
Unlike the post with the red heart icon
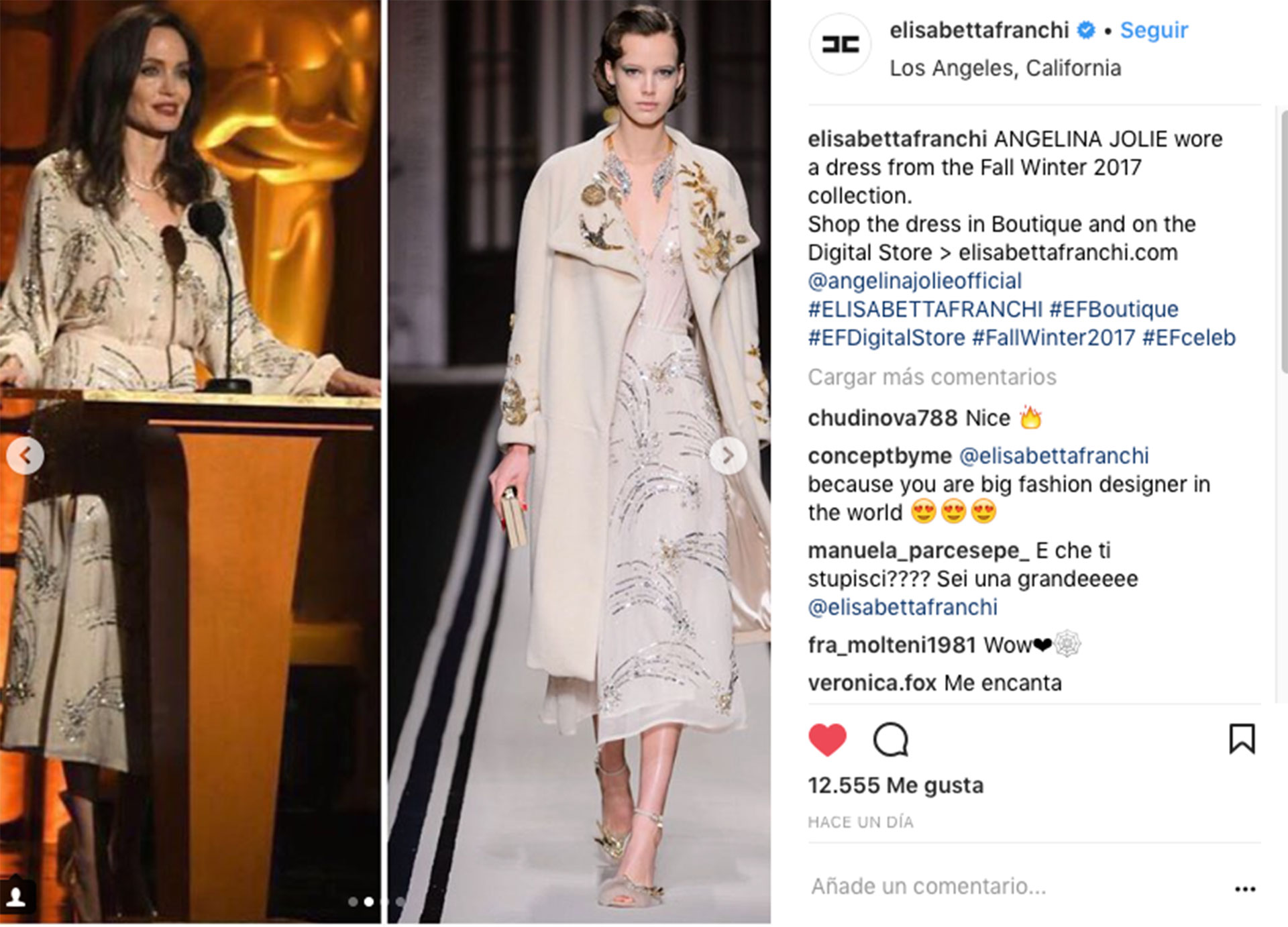pos(827,740)
